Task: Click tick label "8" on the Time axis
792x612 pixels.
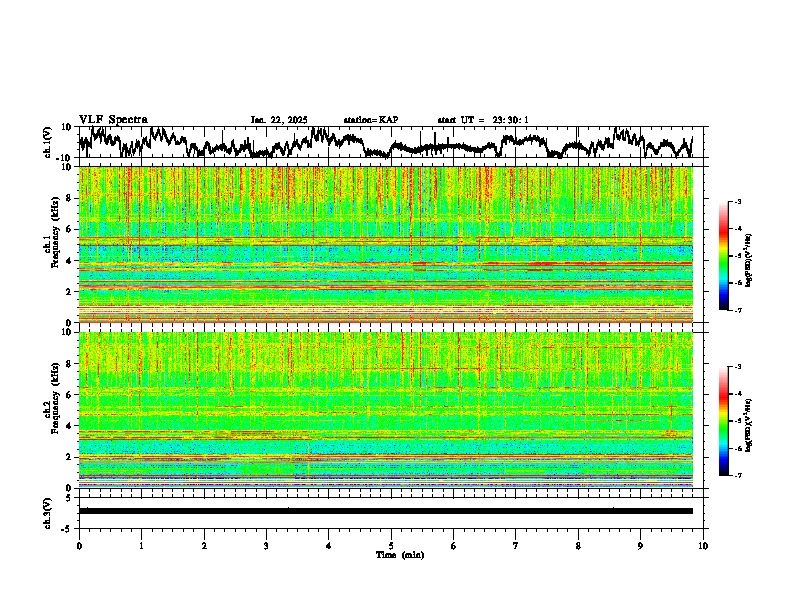Action: pyautogui.click(x=578, y=546)
